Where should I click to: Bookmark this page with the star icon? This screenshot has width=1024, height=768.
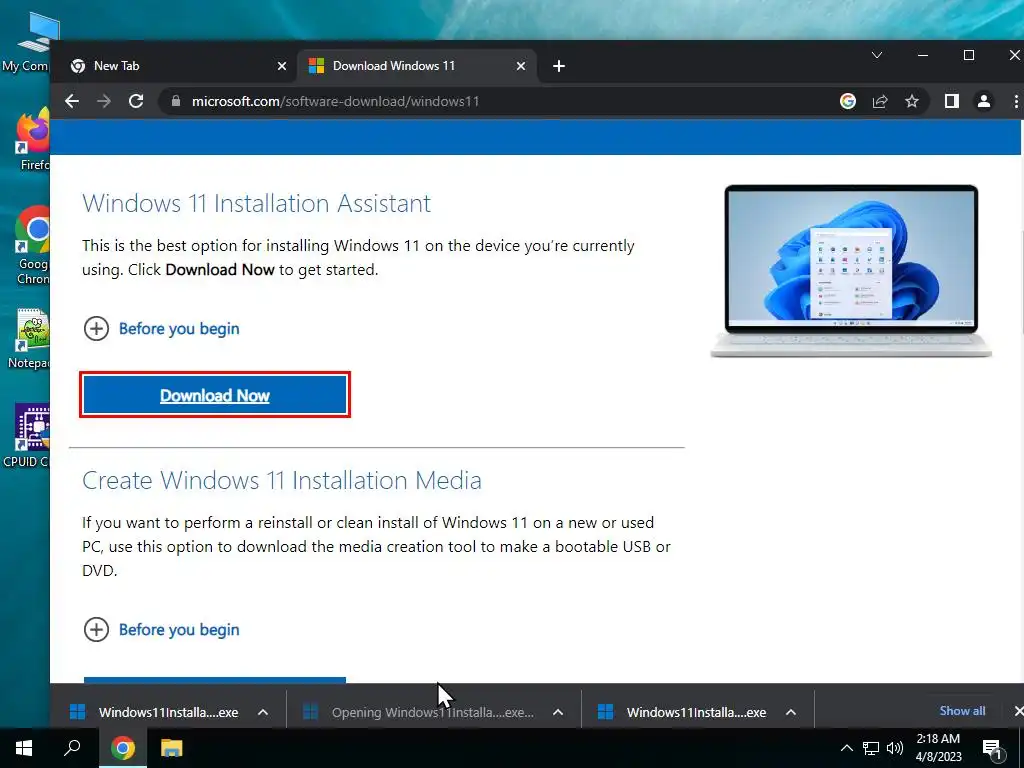(x=912, y=101)
